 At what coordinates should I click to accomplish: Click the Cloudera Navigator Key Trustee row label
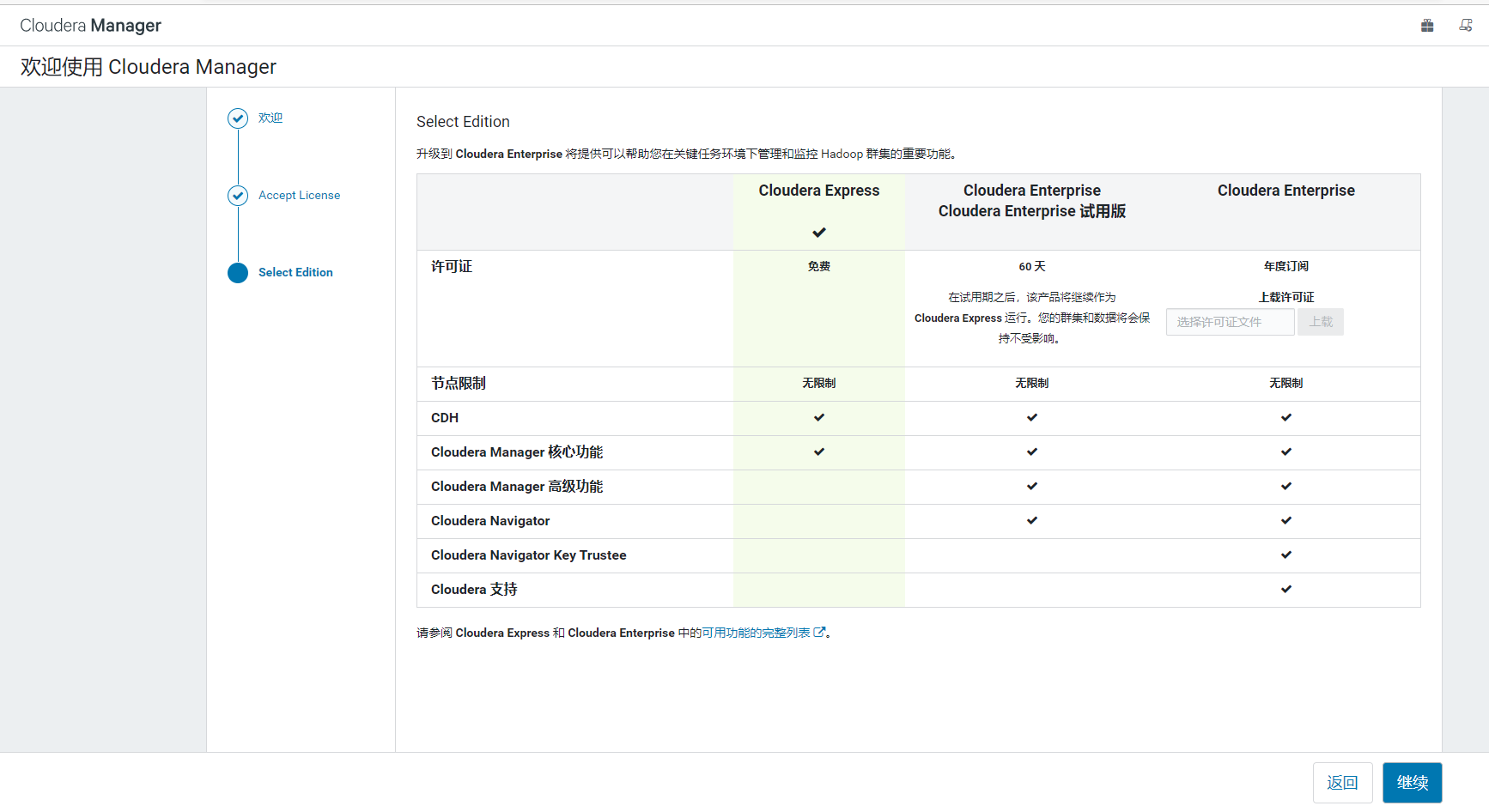click(x=529, y=555)
